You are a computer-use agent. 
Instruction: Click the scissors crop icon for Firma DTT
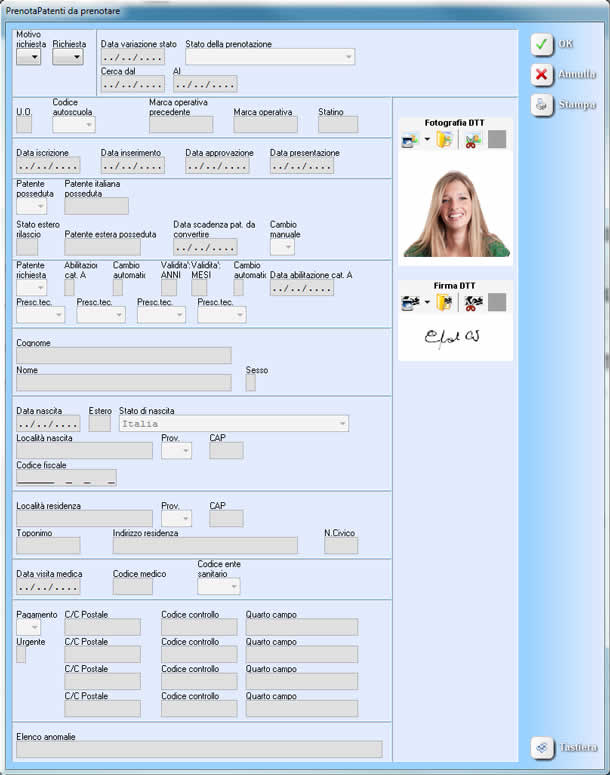click(x=472, y=302)
